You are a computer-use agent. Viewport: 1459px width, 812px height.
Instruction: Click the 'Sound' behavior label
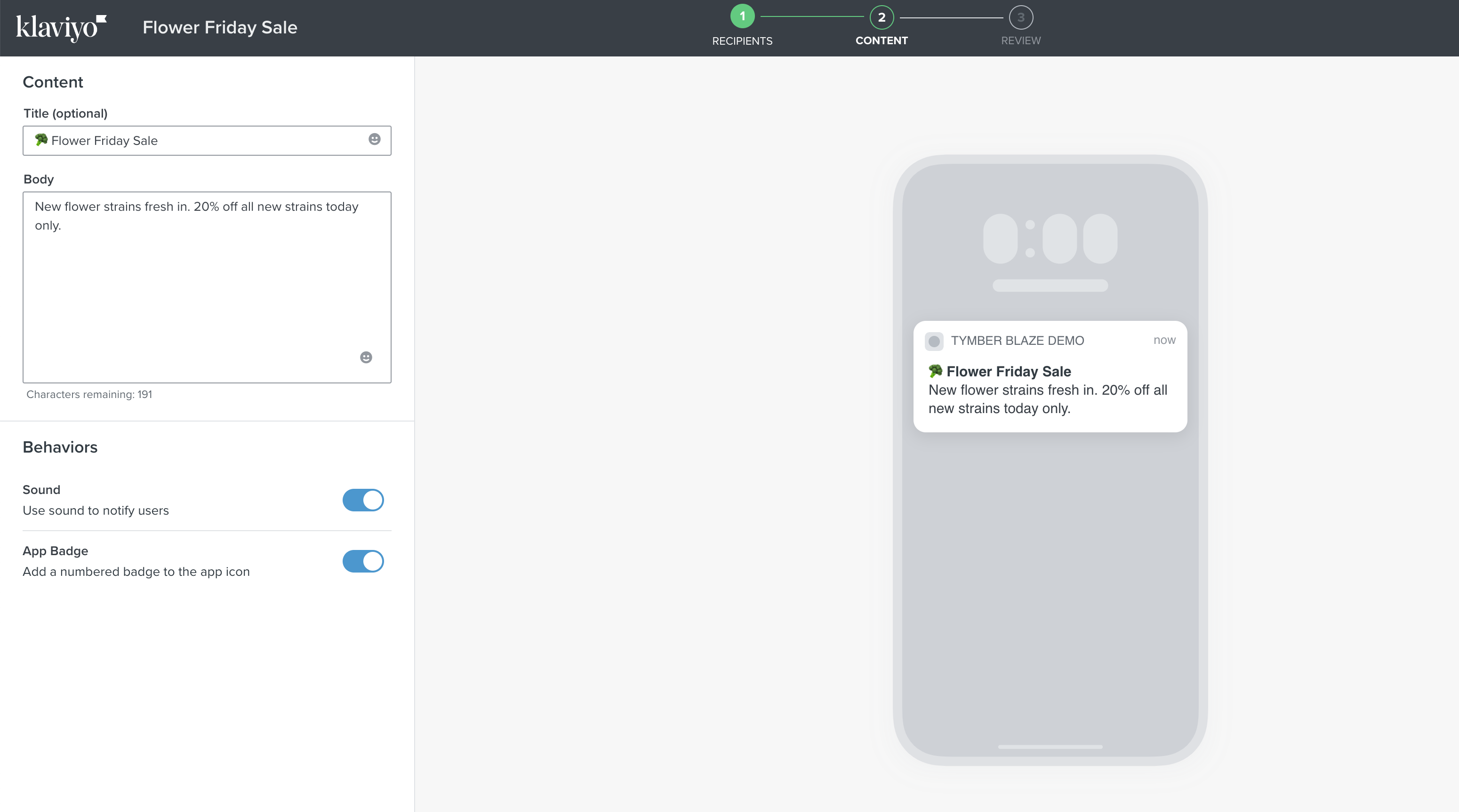pos(41,489)
